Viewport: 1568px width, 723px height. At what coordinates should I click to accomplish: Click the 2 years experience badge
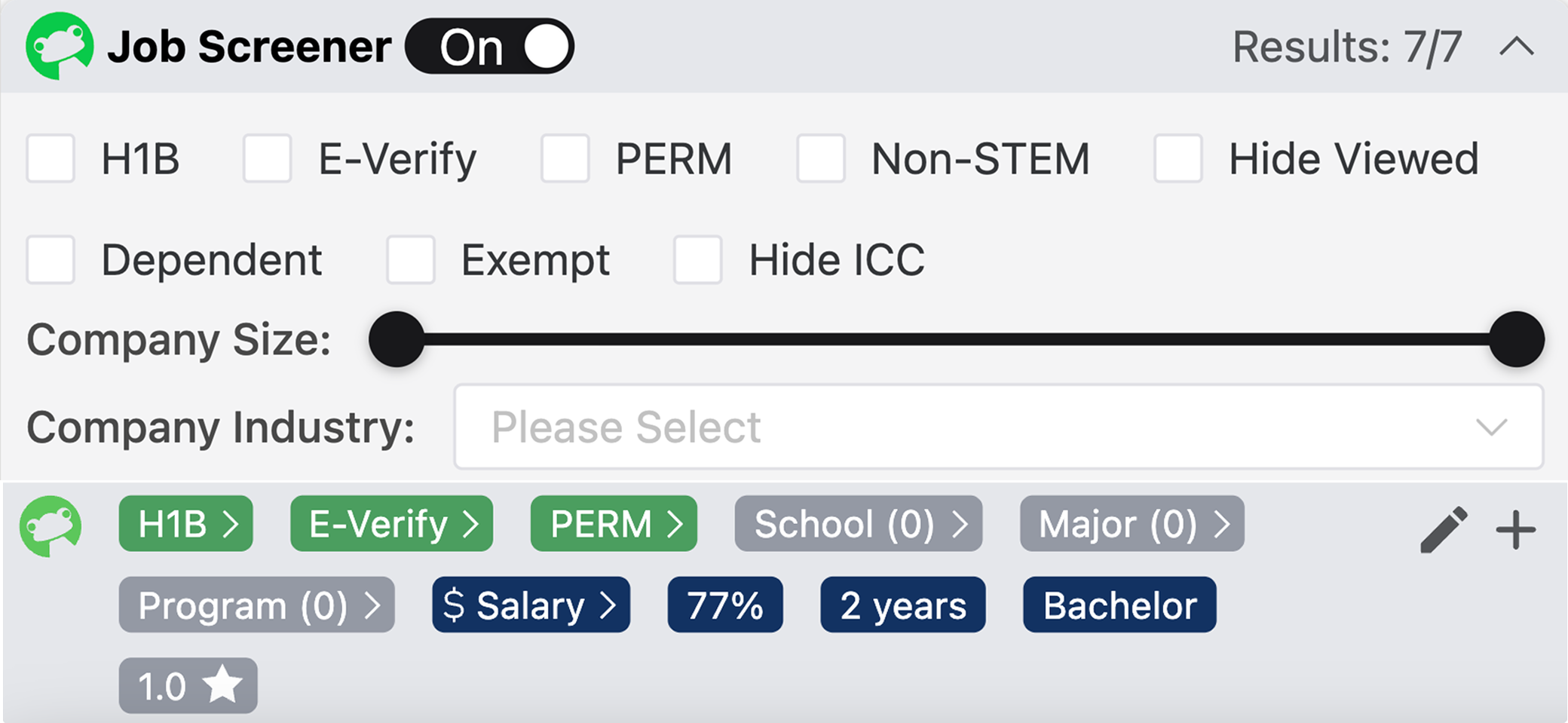902,604
